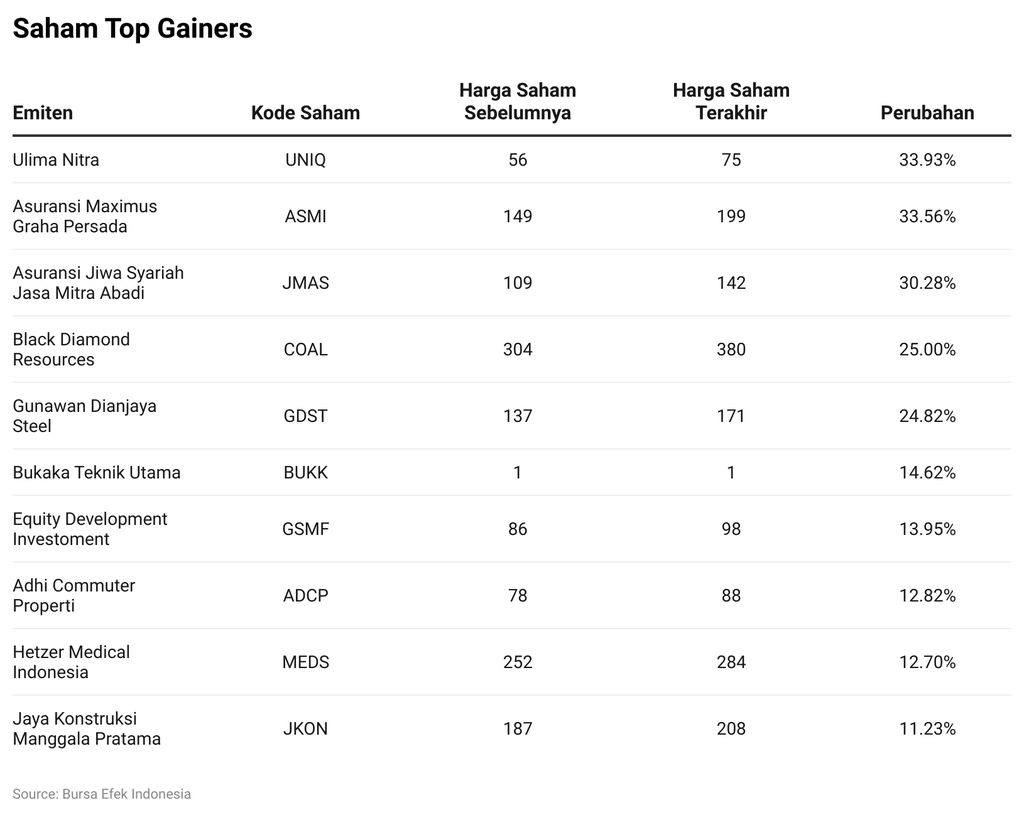
Task: Click the UNIQ stock code
Action: pos(305,160)
